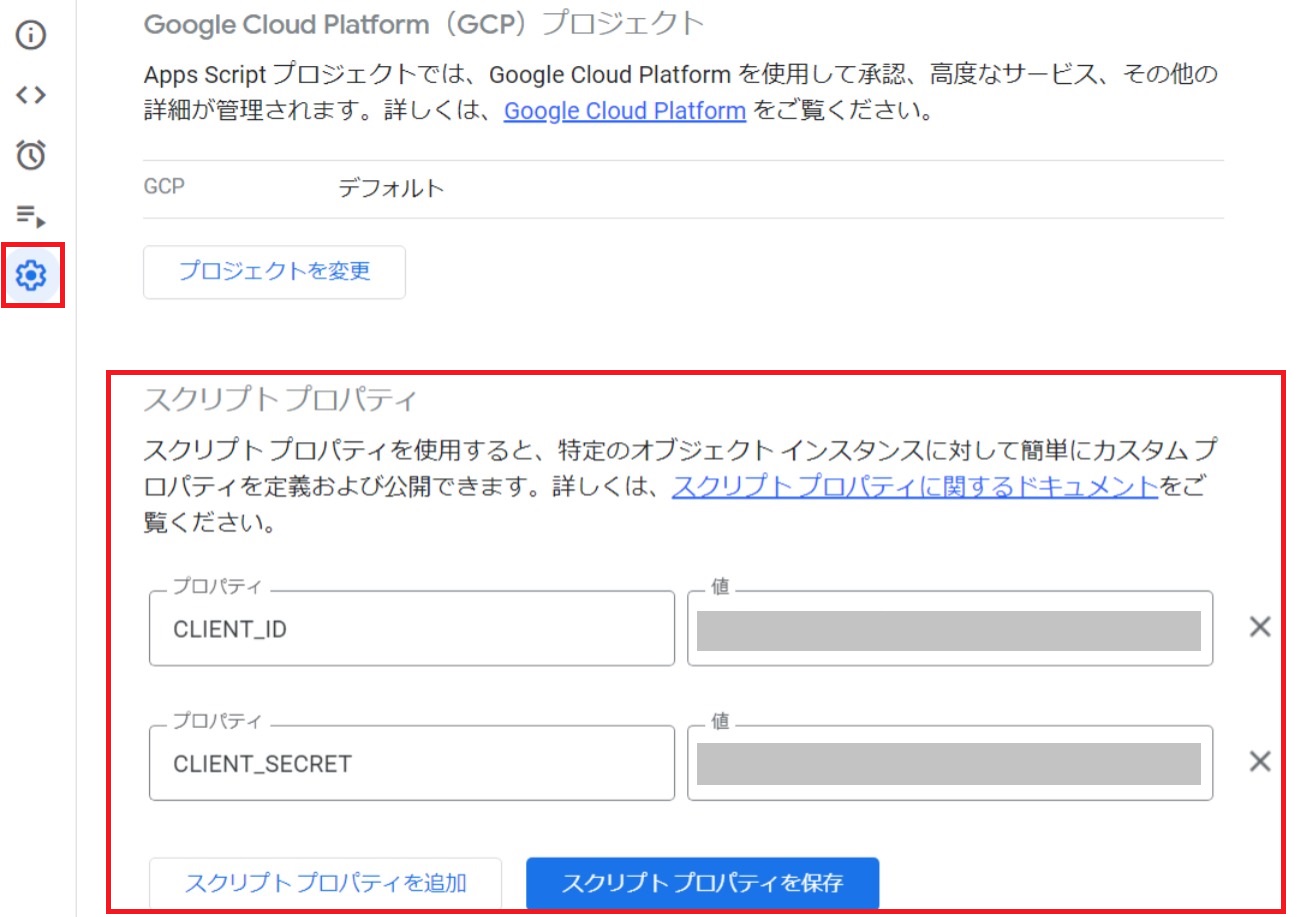The width and height of the screenshot is (1301, 917).
Task: Open the Editor code brackets icon
Action: click(x=31, y=95)
